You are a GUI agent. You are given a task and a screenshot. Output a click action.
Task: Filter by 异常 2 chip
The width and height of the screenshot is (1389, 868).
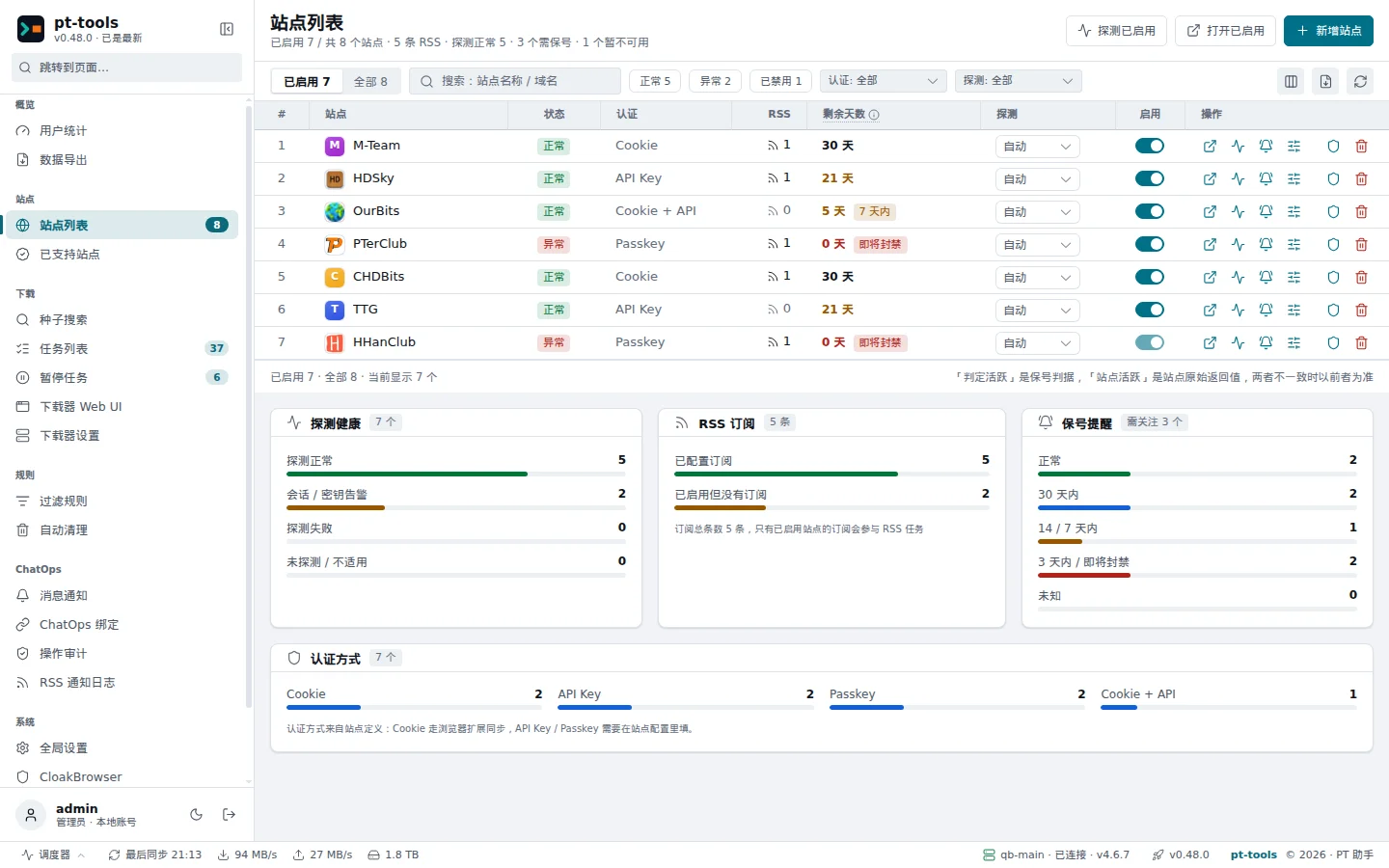tap(715, 81)
